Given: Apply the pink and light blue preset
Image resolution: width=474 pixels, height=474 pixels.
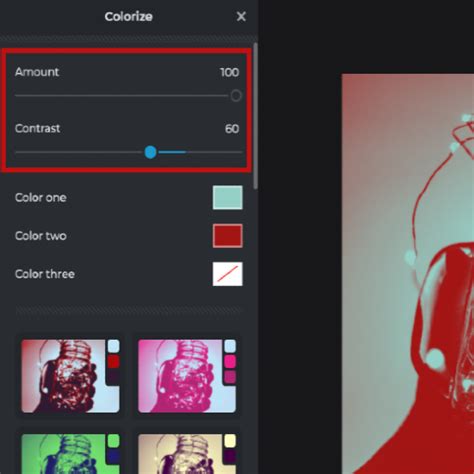Looking at the screenshot, I should (187, 376).
